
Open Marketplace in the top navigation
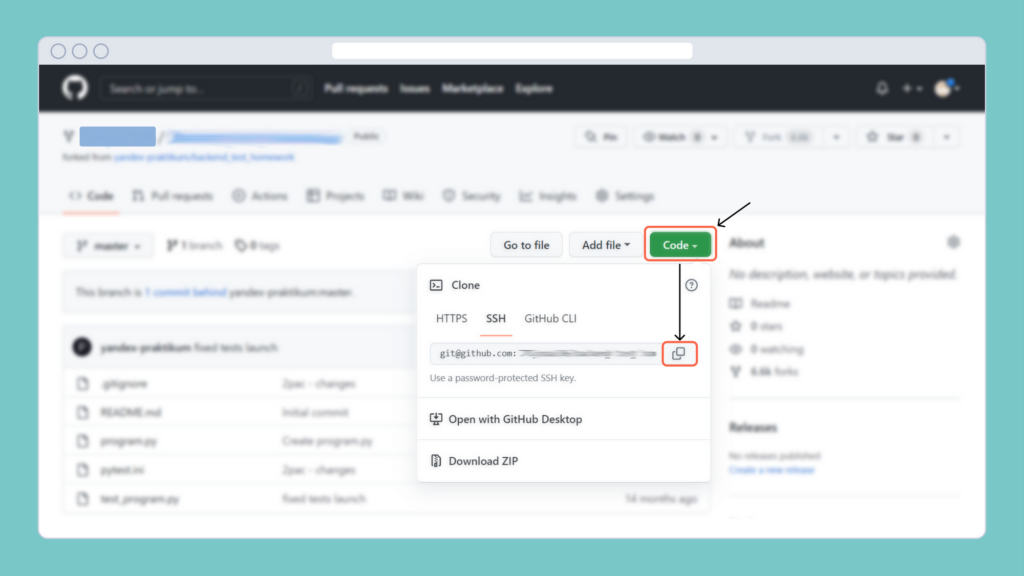[472, 89]
